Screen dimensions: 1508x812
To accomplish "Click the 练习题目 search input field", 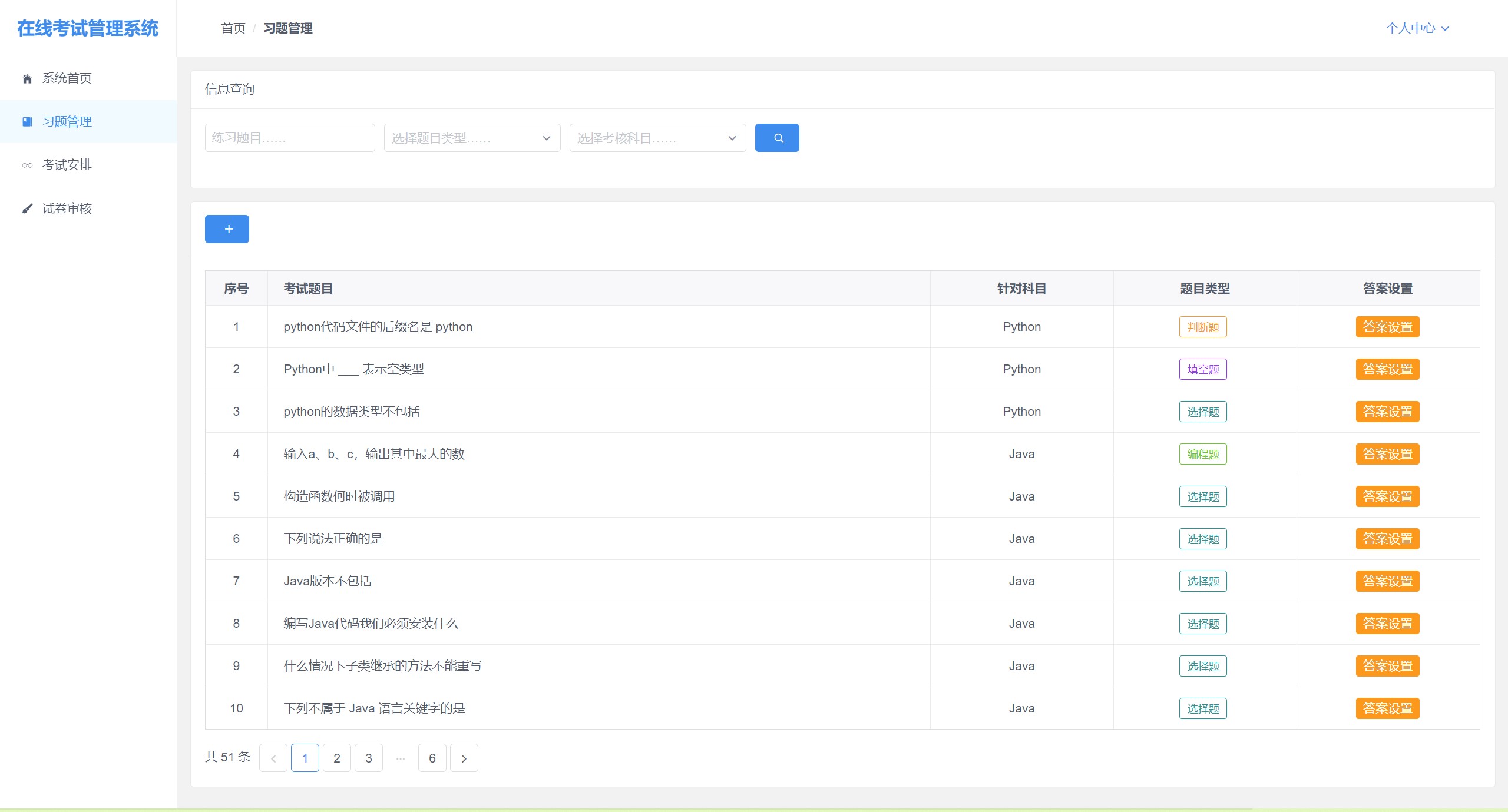I will 289,138.
